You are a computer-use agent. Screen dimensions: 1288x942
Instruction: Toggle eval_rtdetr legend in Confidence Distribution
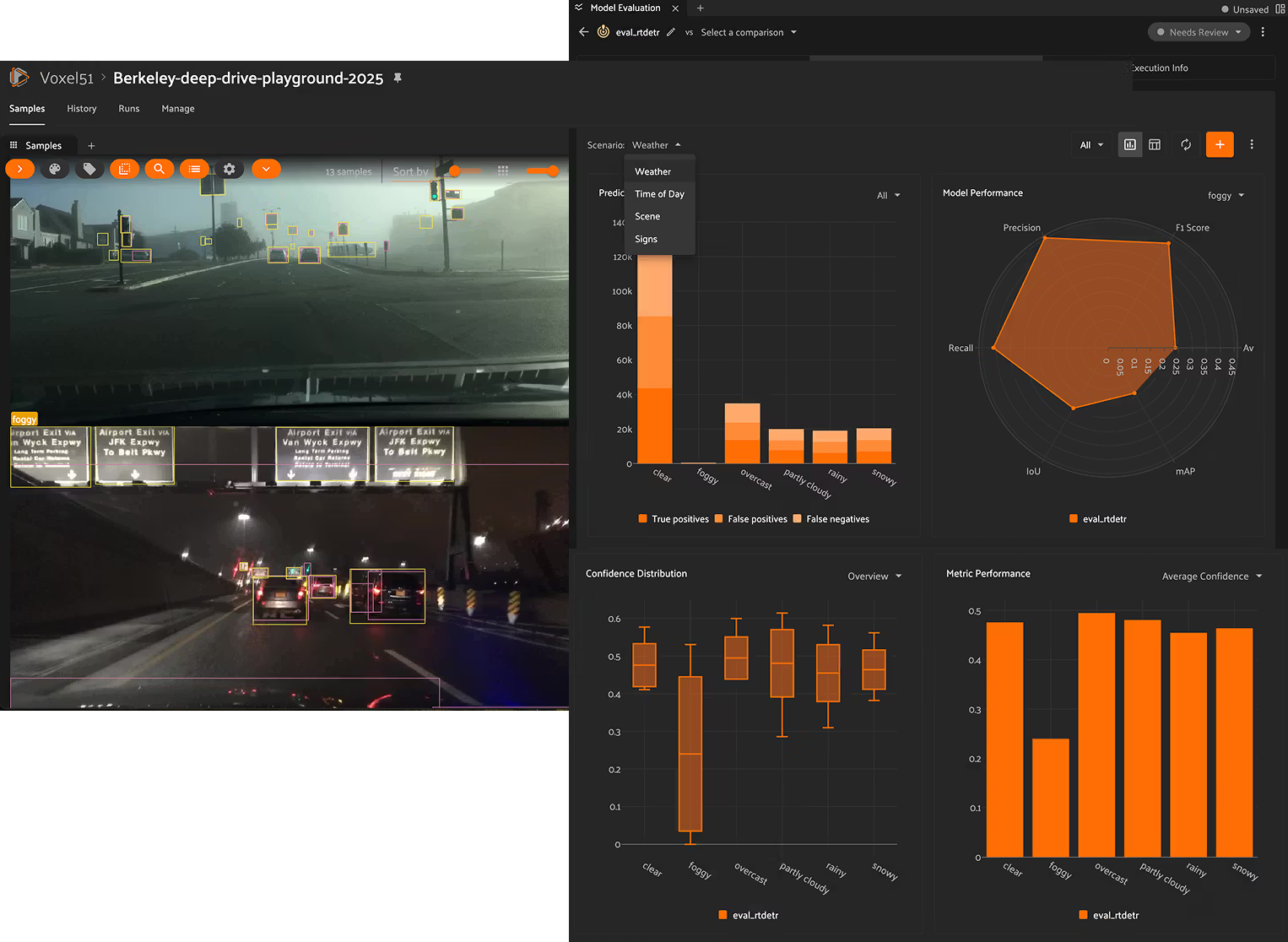748,915
